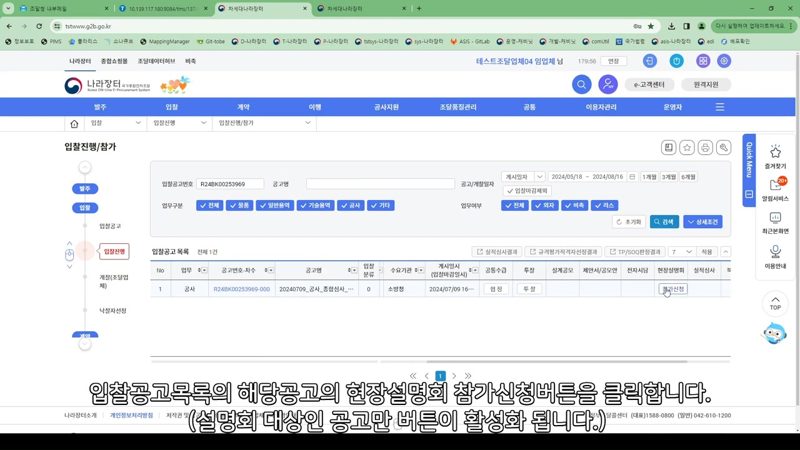Open the 조달품질관리 main menu
800x450 pixels.
point(458,107)
